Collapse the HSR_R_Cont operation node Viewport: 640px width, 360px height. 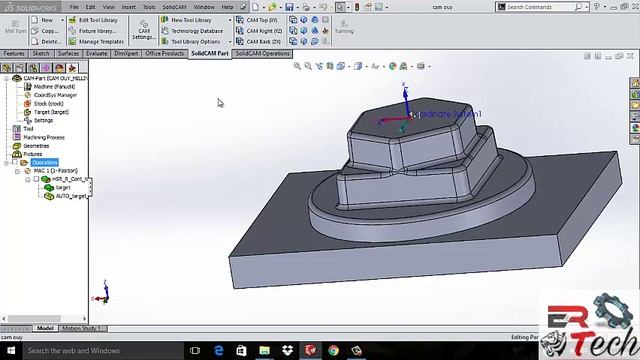[x=28, y=180]
